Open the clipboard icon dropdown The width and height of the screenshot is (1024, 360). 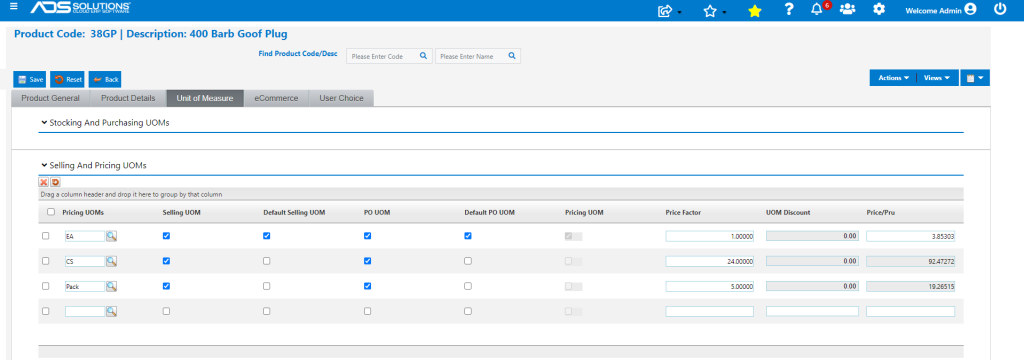click(975, 78)
